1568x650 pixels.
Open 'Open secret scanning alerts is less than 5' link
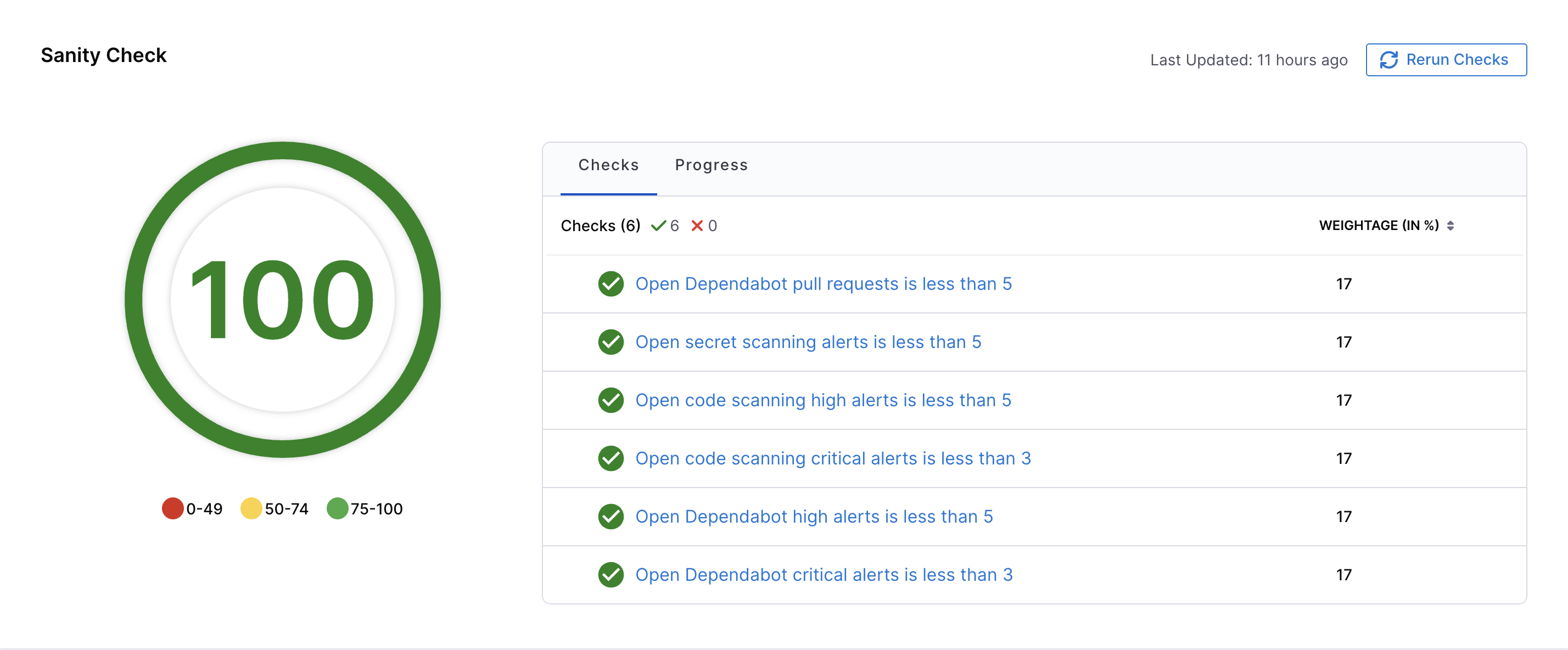tap(808, 342)
